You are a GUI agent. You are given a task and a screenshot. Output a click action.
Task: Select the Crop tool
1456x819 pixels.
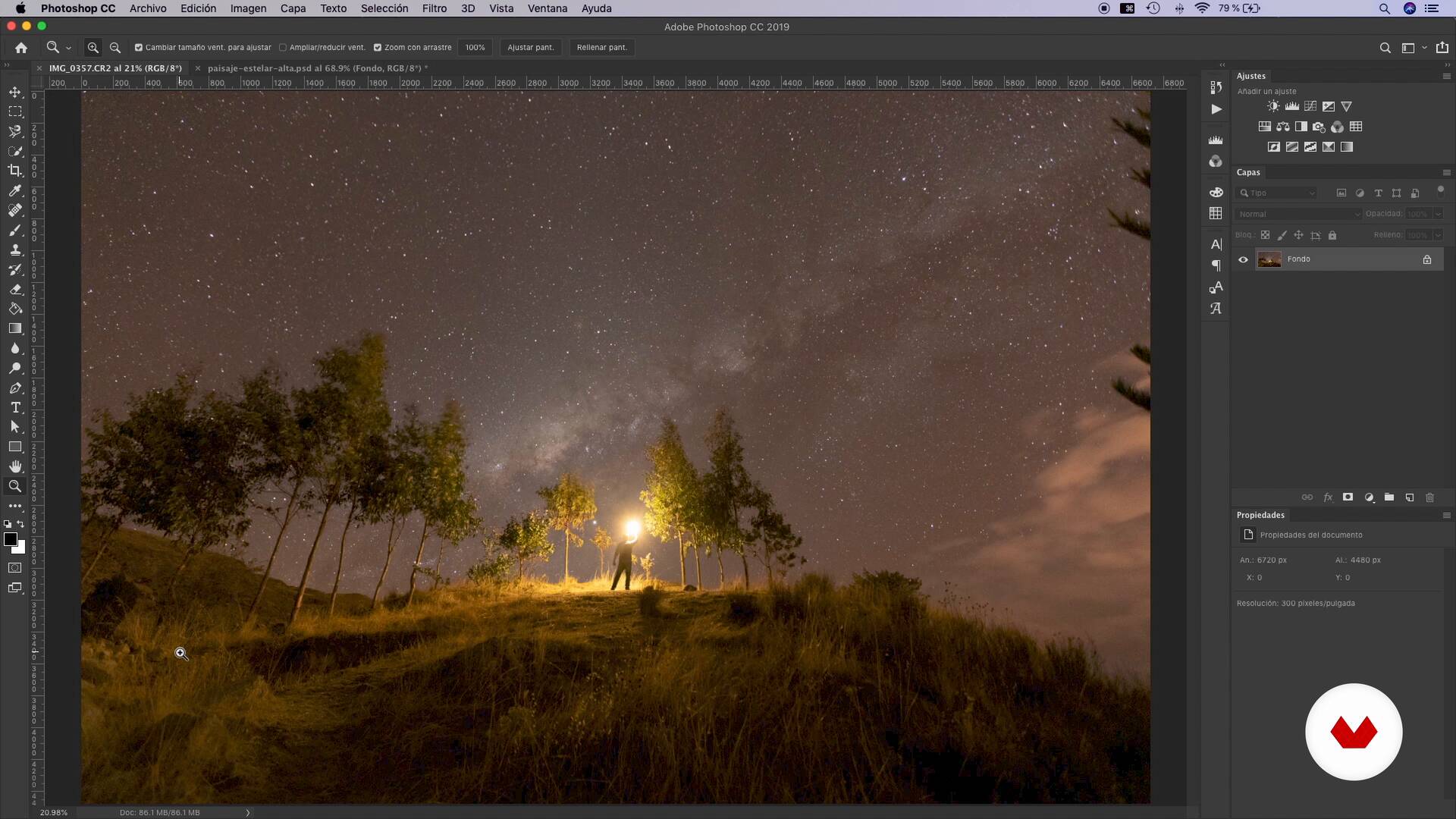click(x=15, y=171)
